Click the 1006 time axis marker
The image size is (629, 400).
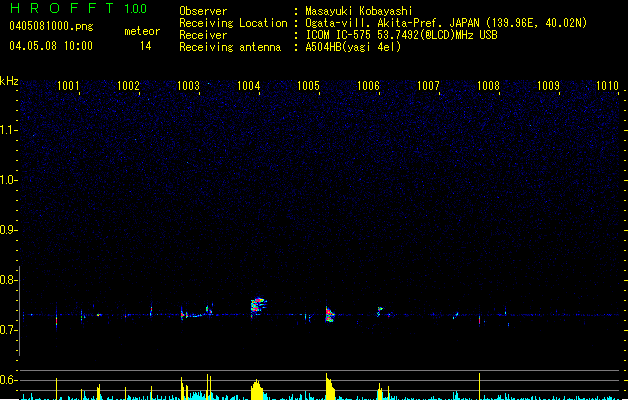point(368,85)
